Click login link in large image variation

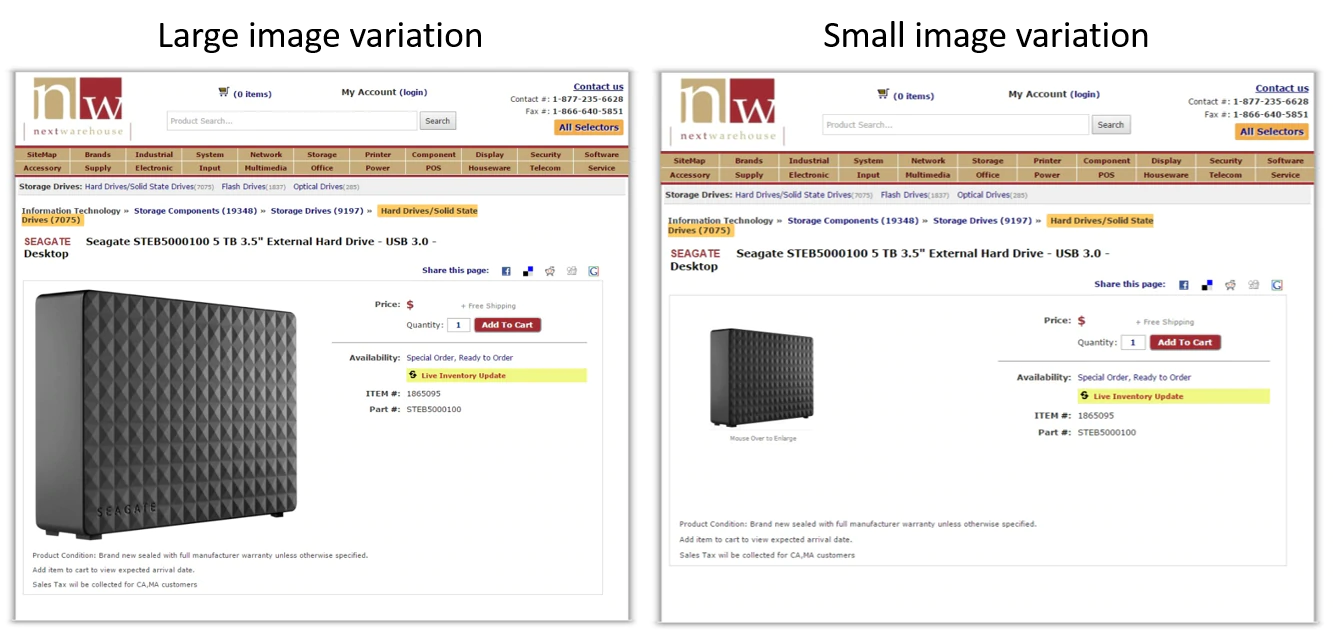[x=414, y=92]
